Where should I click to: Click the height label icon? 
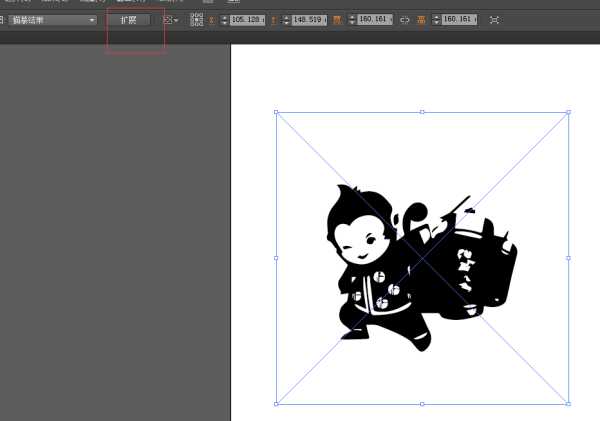click(421, 20)
